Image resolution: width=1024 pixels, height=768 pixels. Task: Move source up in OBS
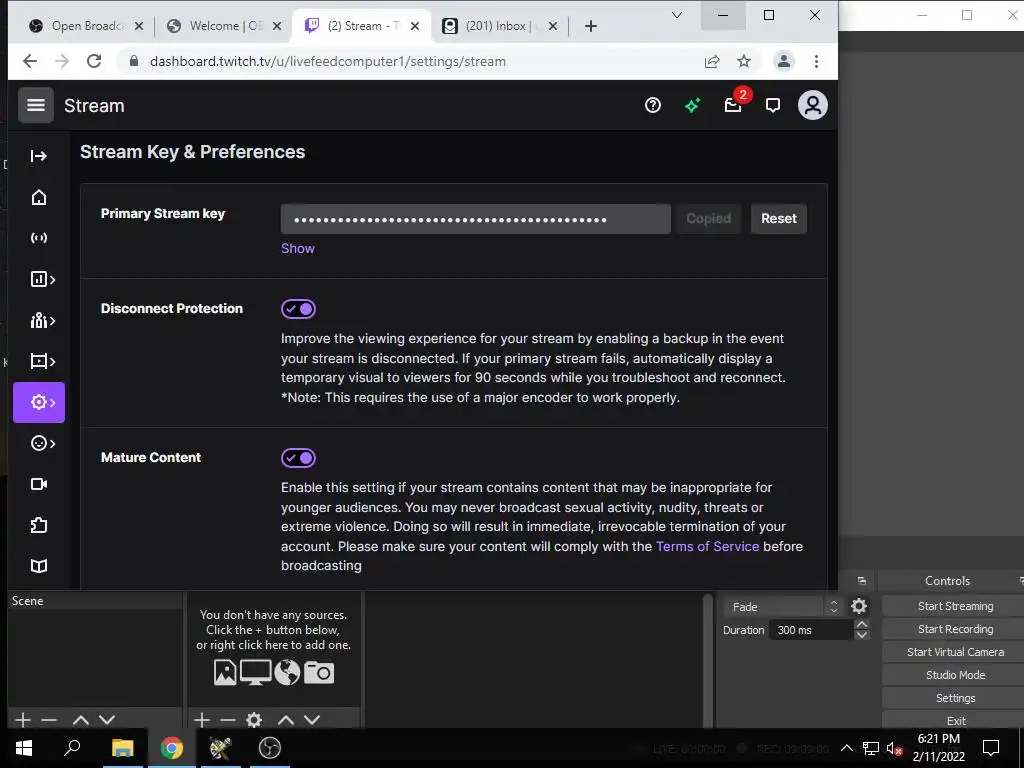[286, 720]
